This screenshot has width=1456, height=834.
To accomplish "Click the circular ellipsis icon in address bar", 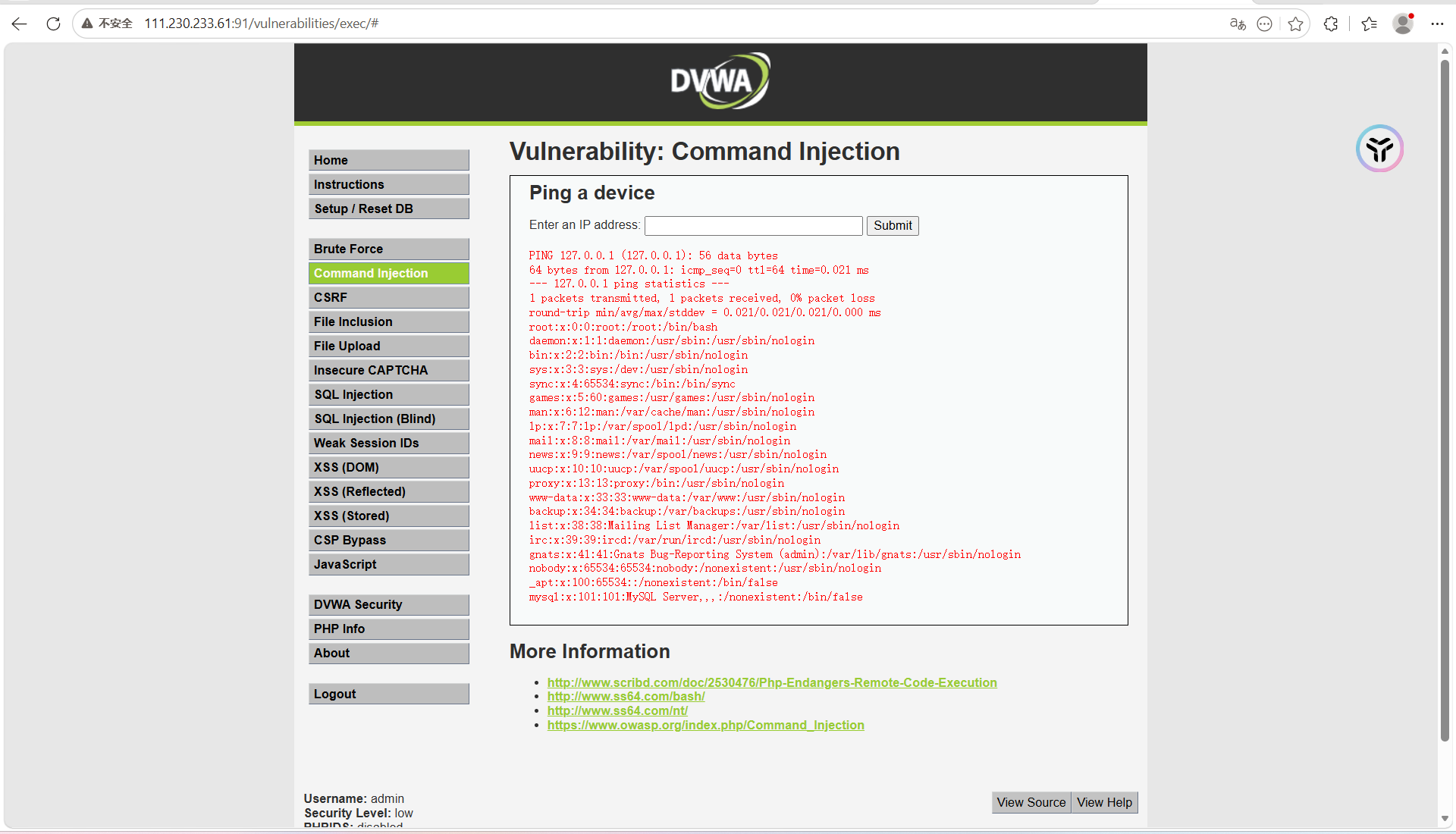I will tap(1264, 24).
